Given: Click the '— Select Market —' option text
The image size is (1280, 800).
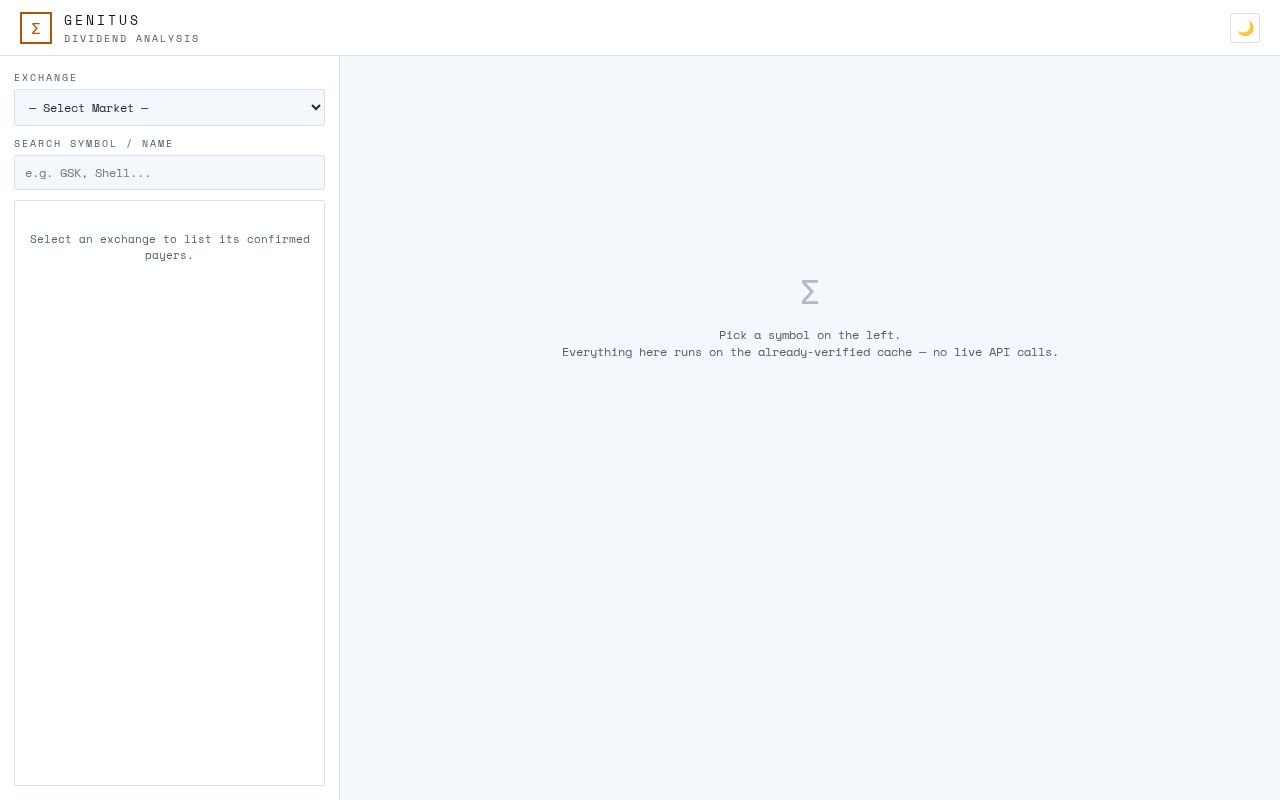Looking at the screenshot, I should point(88,108).
